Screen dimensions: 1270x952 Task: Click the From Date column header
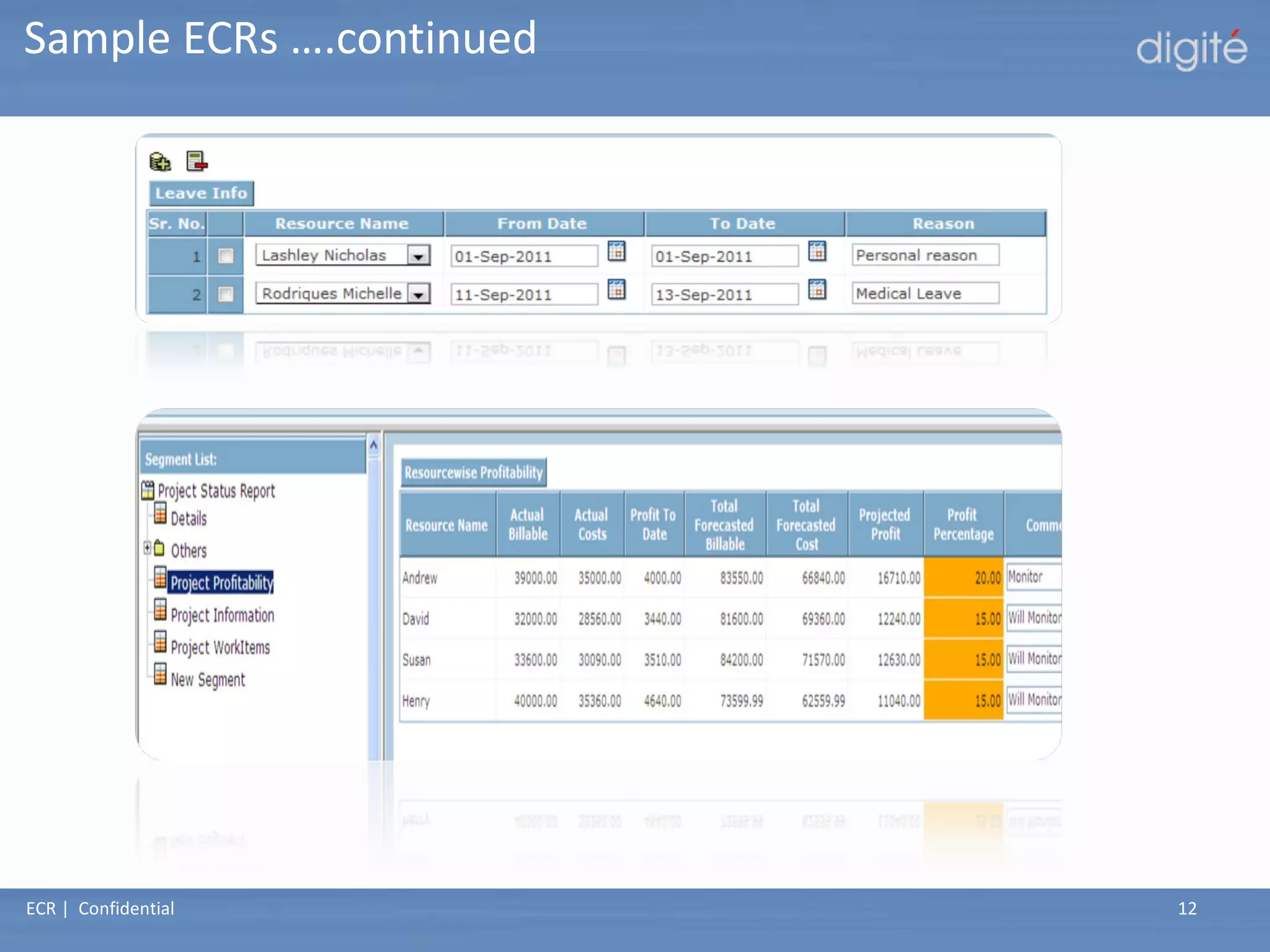(x=543, y=224)
